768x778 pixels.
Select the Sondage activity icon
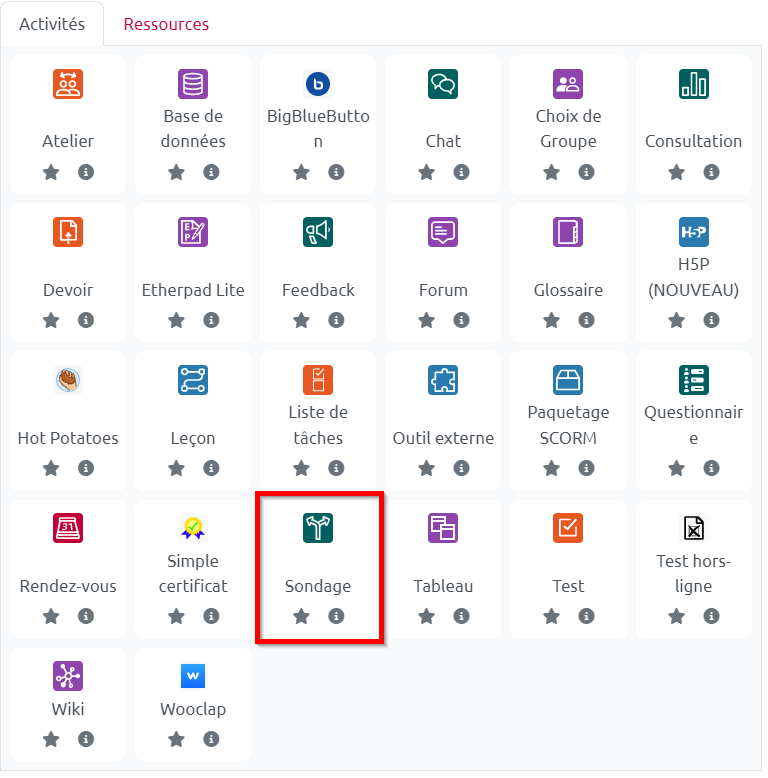coord(318,528)
